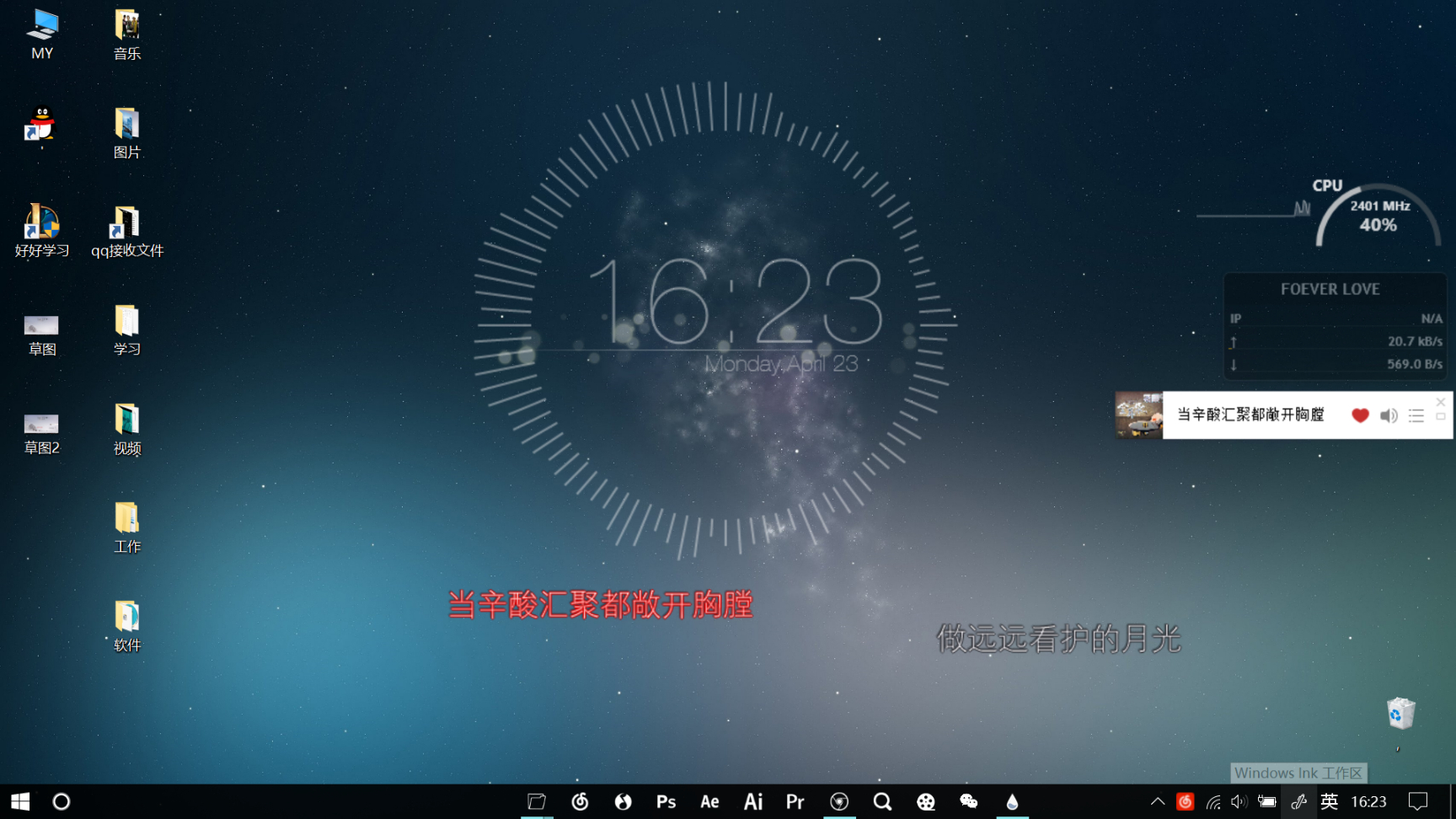Image resolution: width=1456 pixels, height=819 pixels.
Task: Click the Cortana circle on taskbar
Action: click(x=62, y=801)
